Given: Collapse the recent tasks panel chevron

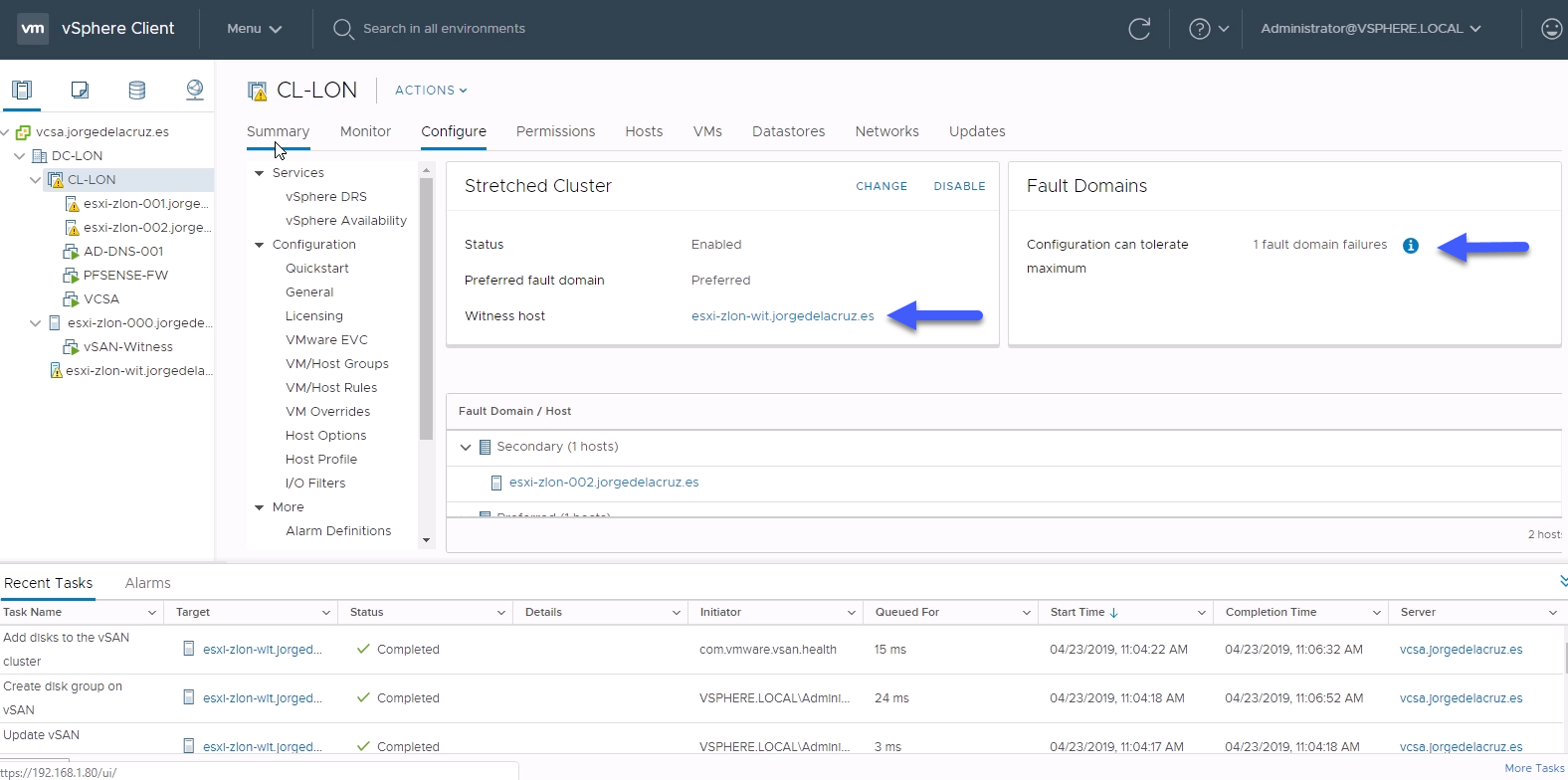Looking at the screenshot, I should click(x=1562, y=581).
